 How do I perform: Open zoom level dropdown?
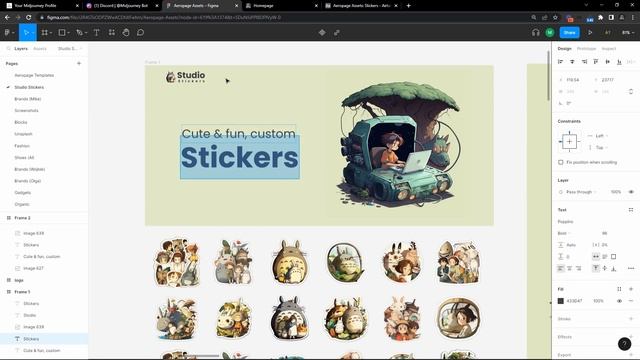pyautogui.click(x=628, y=33)
